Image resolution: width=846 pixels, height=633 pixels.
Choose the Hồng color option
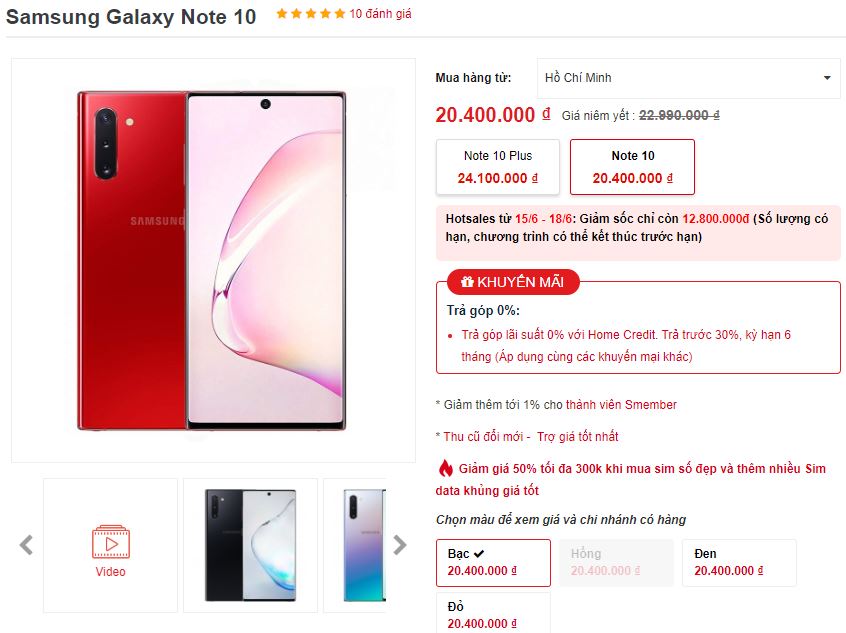(x=617, y=562)
